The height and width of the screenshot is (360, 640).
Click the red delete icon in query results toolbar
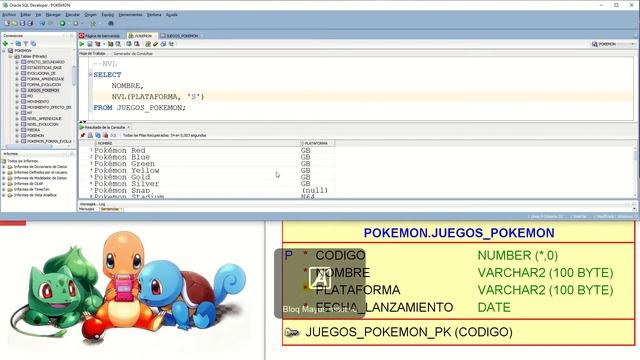[105, 135]
